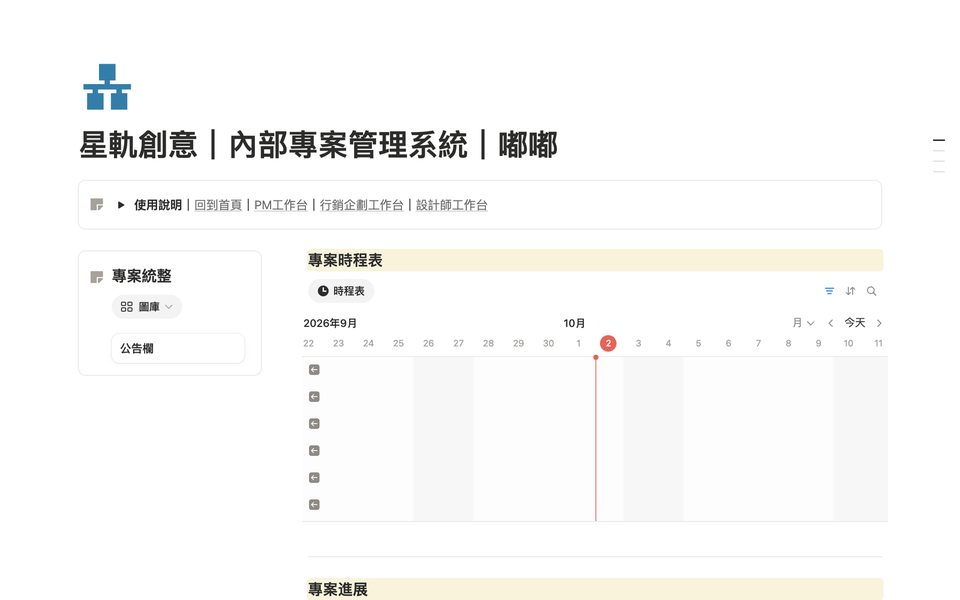Image resolution: width=960 pixels, height=600 pixels.
Task: Go to previous period with left chevron
Action: [x=831, y=323]
